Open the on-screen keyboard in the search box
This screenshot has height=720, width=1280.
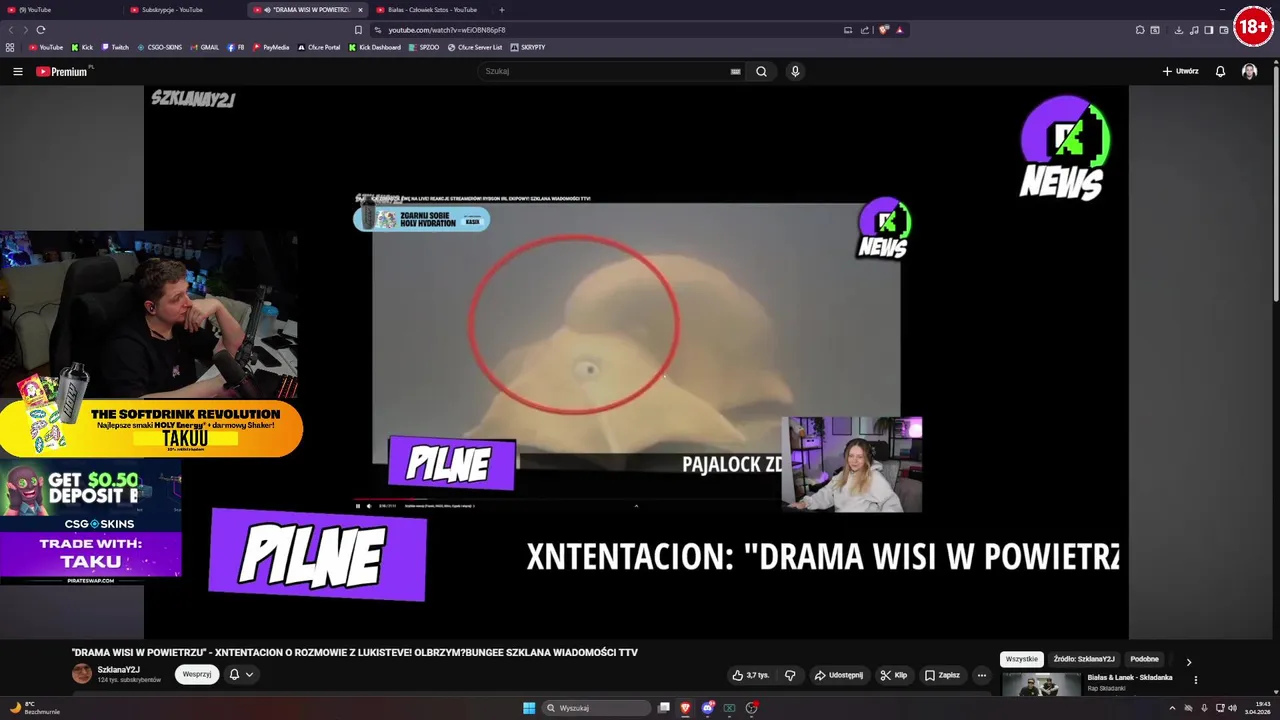[x=735, y=71]
